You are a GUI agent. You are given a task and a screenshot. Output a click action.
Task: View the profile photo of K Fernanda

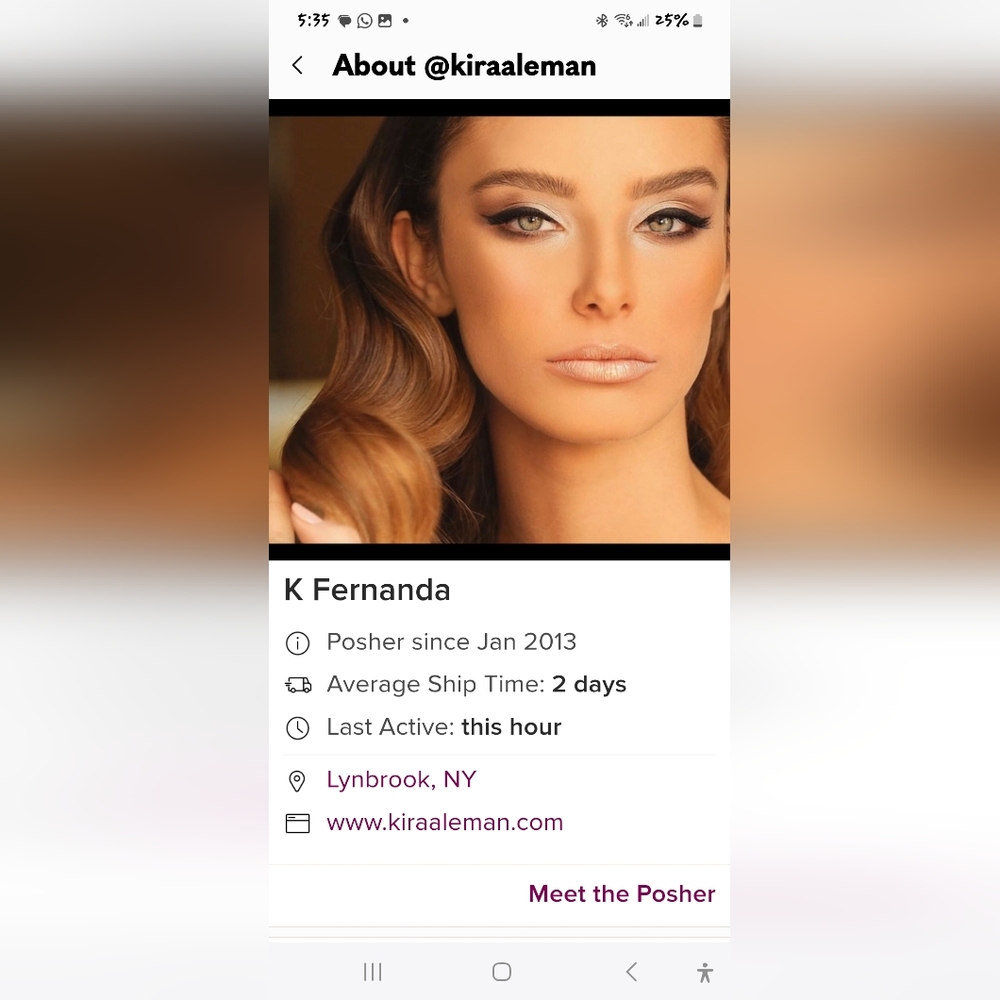click(499, 330)
